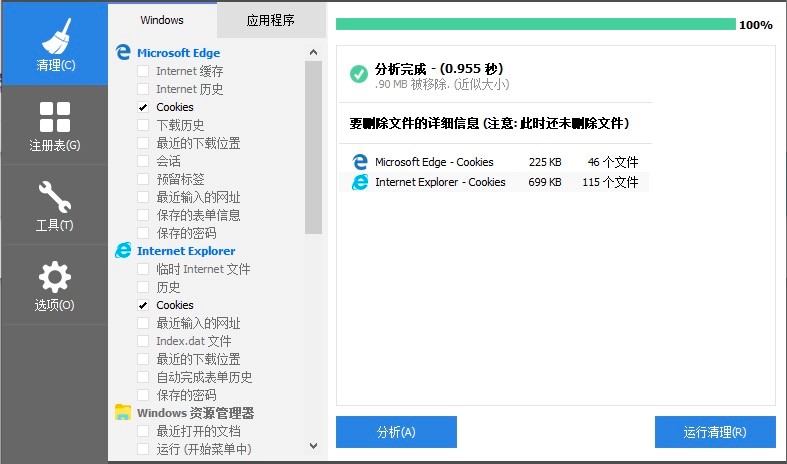This screenshot has width=787, height=464.
Task: Enable Index.dat 文件 checkbox
Action: point(143,341)
